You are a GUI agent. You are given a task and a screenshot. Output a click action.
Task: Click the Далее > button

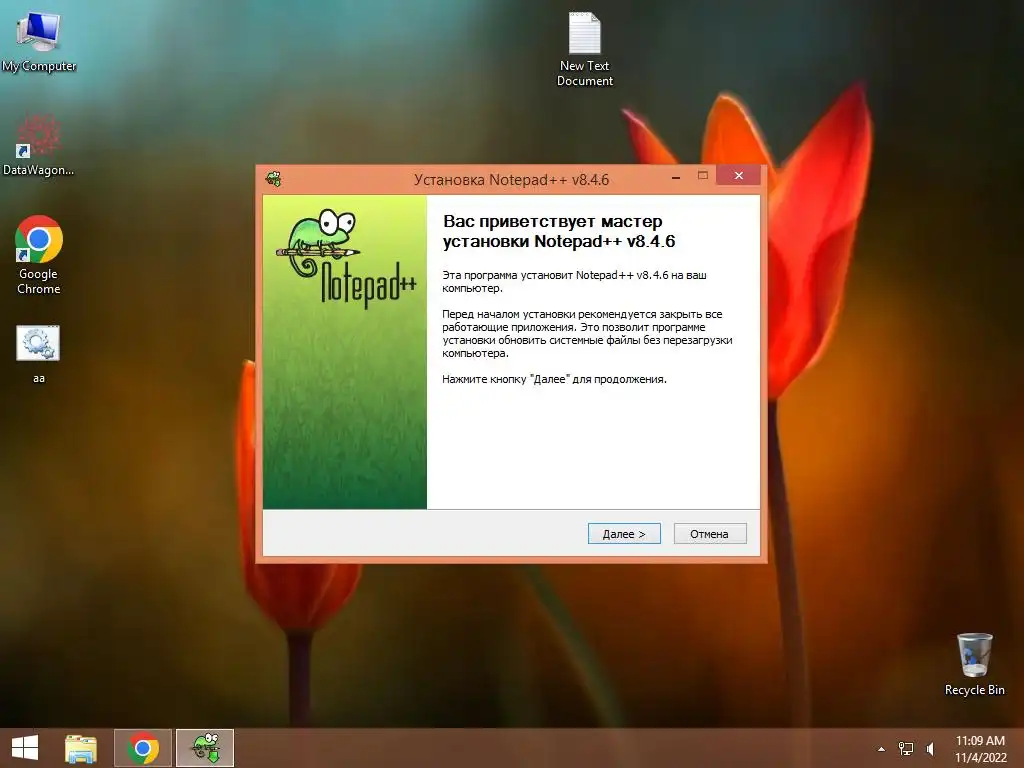tap(624, 534)
